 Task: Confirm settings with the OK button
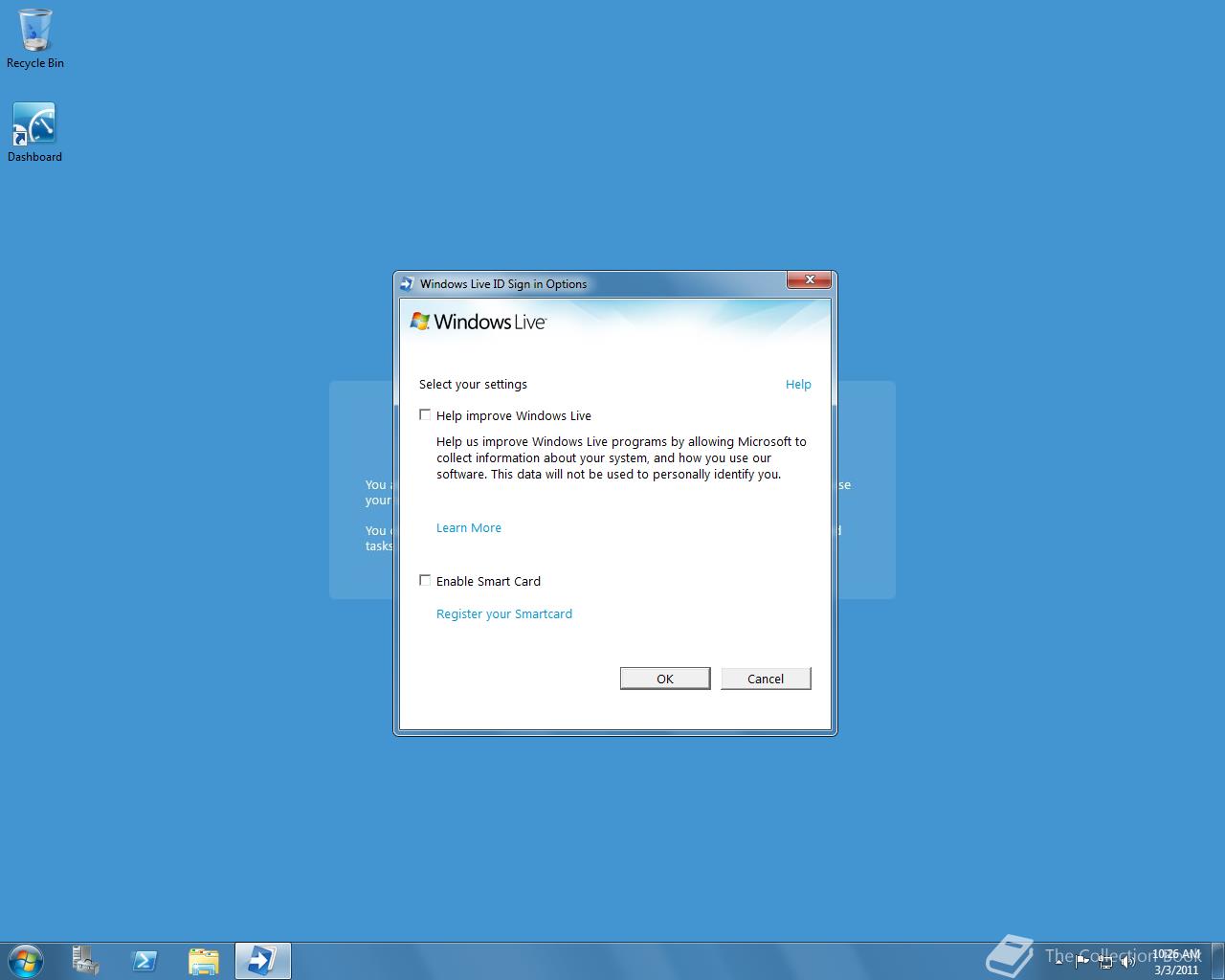click(665, 679)
